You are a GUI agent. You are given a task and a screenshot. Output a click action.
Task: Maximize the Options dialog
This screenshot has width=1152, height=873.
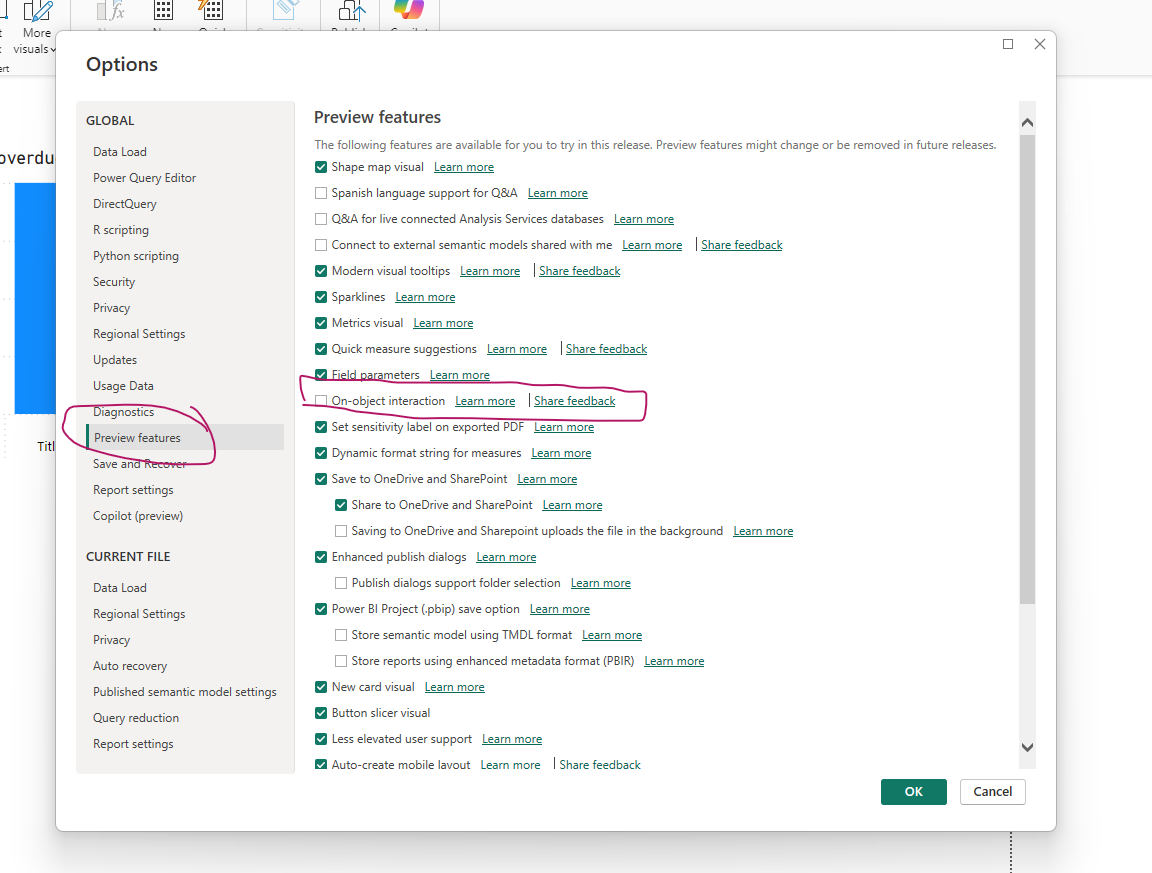pos(1008,44)
